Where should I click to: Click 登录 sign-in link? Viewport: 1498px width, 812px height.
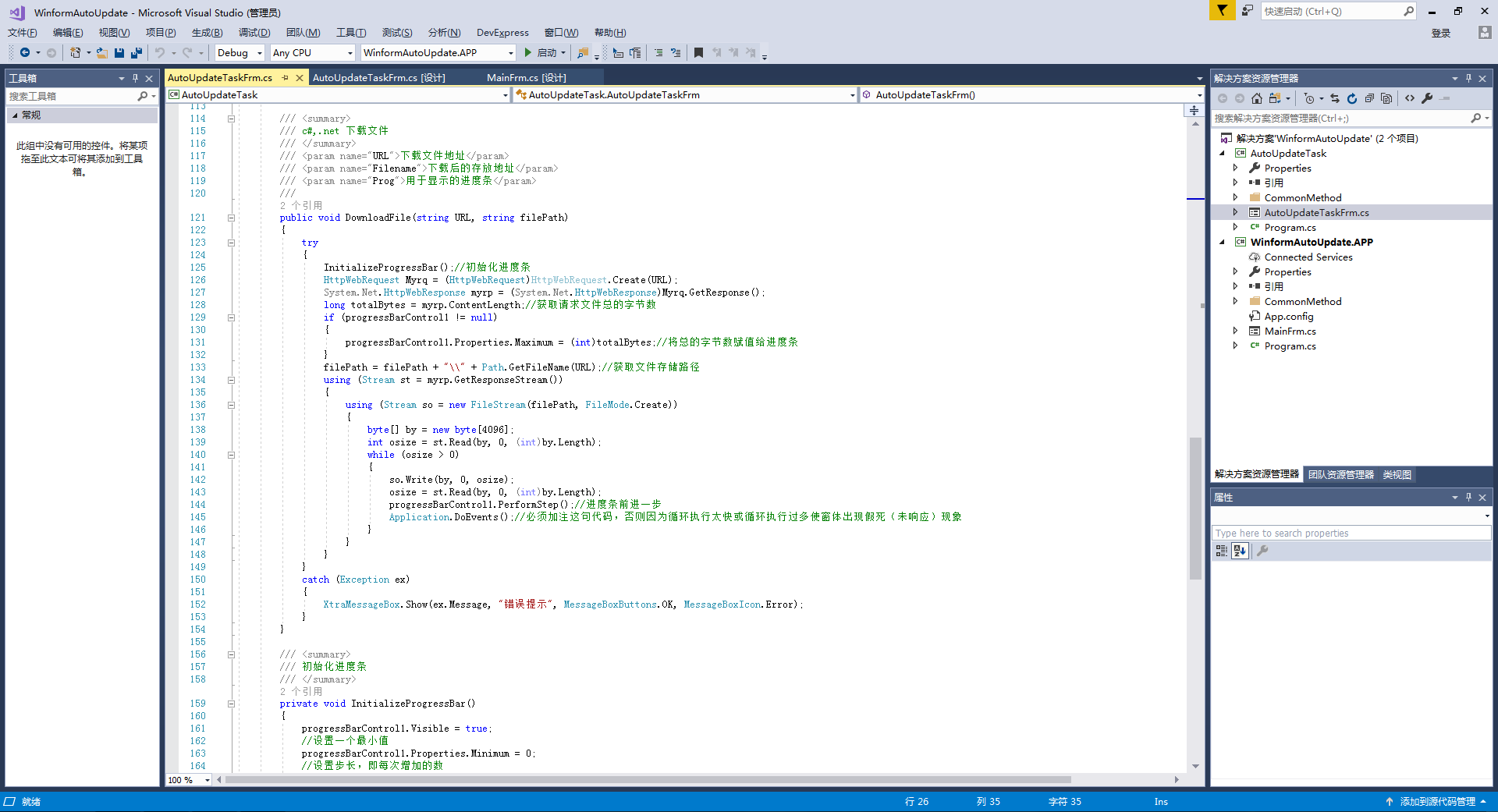1440,33
